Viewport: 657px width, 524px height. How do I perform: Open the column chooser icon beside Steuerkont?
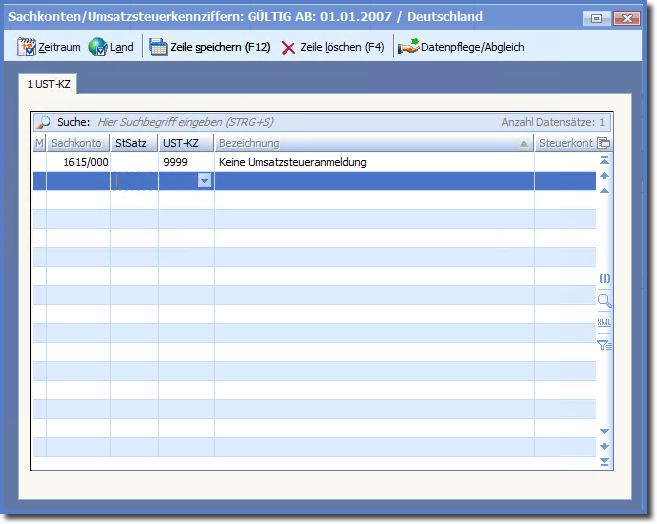click(x=603, y=143)
